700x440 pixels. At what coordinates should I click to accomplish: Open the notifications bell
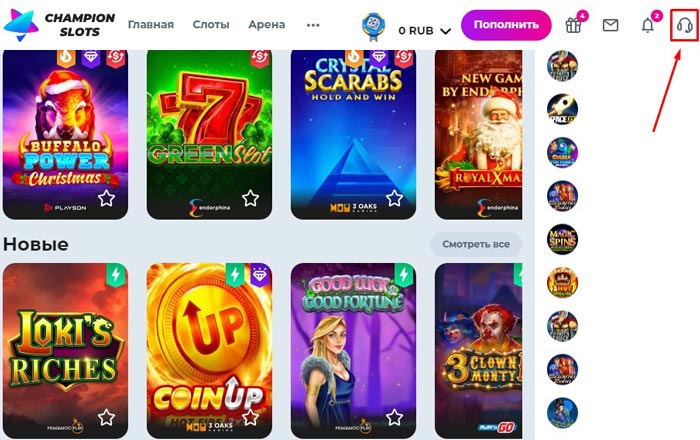pos(648,25)
